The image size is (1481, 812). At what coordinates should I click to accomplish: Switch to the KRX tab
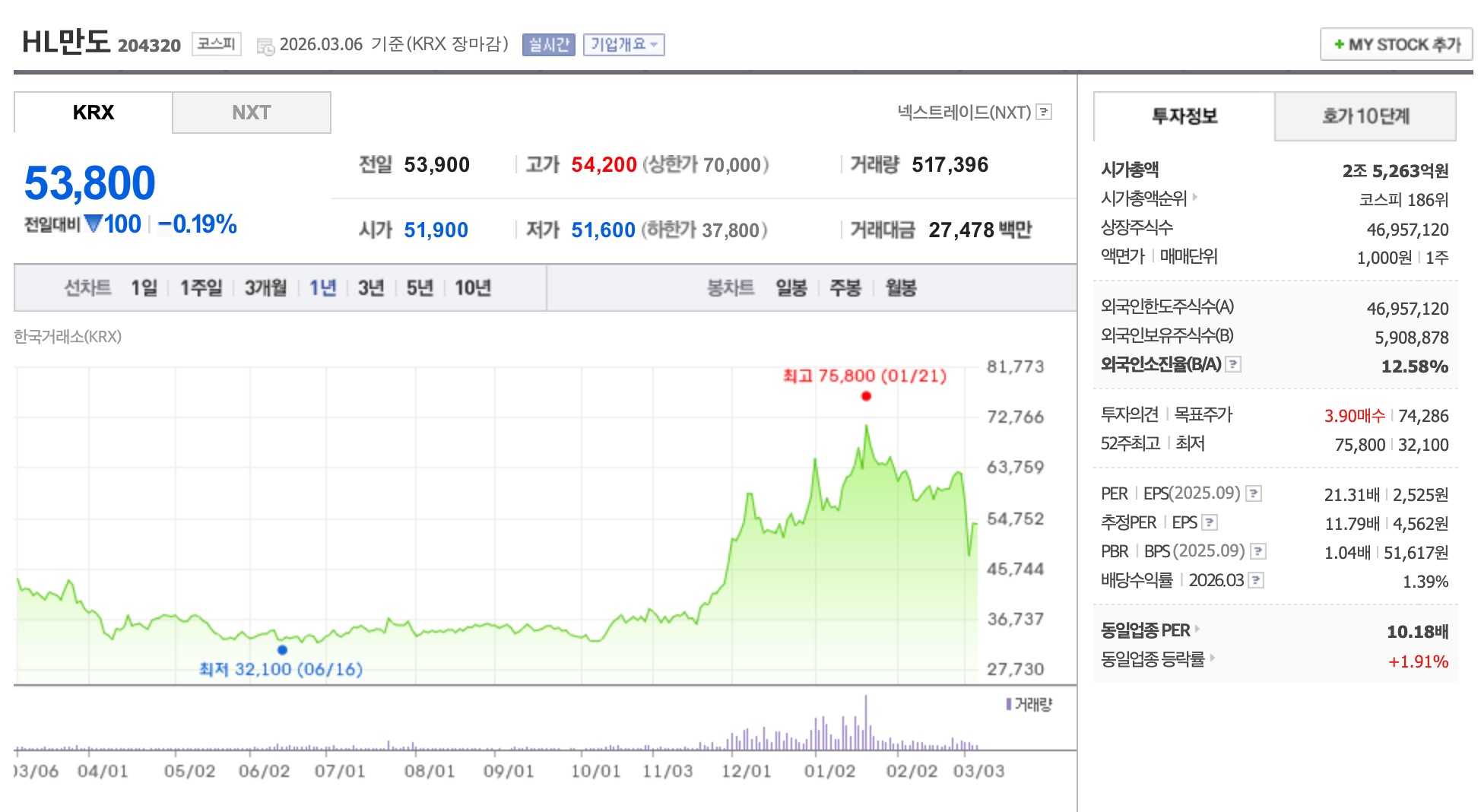coord(94,113)
